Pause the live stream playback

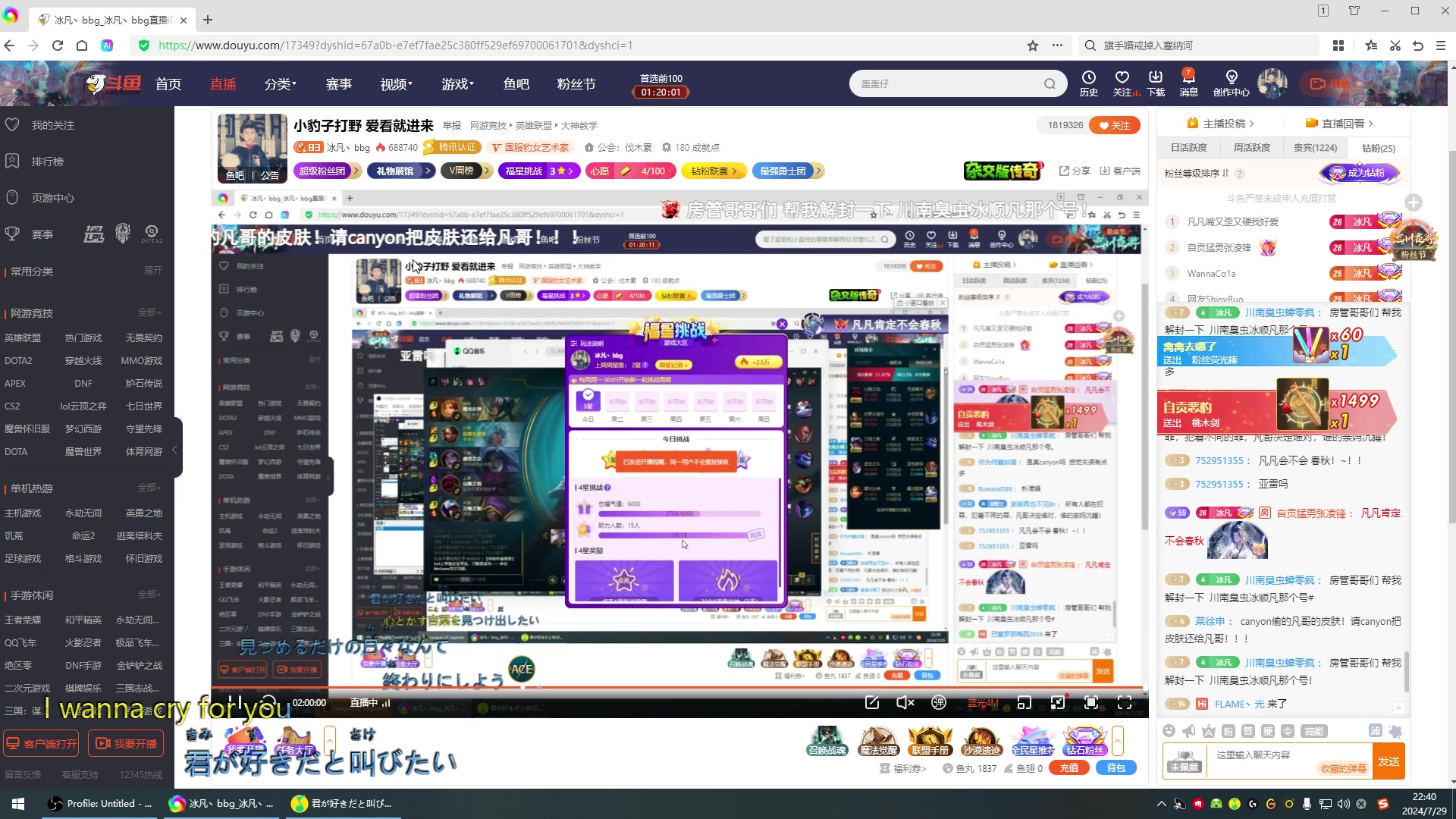point(235,703)
